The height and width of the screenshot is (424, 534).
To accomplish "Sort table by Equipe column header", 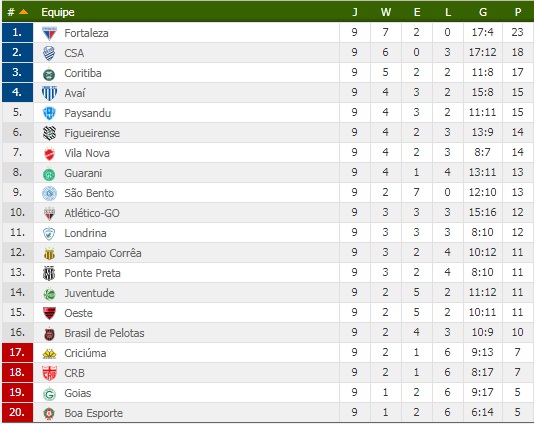I will (x=58, y=12).
